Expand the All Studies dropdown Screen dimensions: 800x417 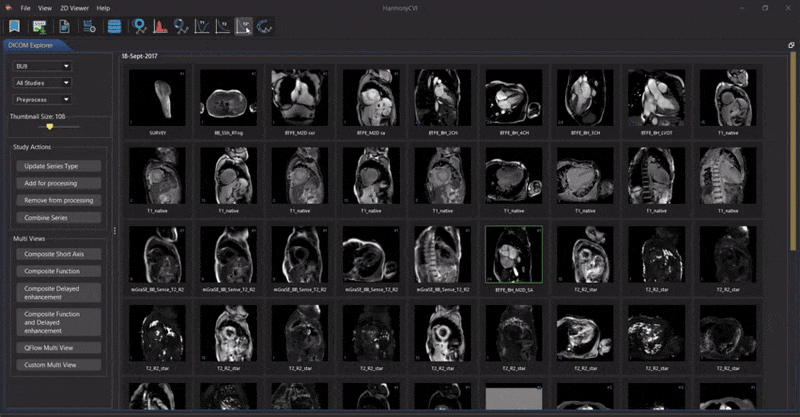(42, 83)
